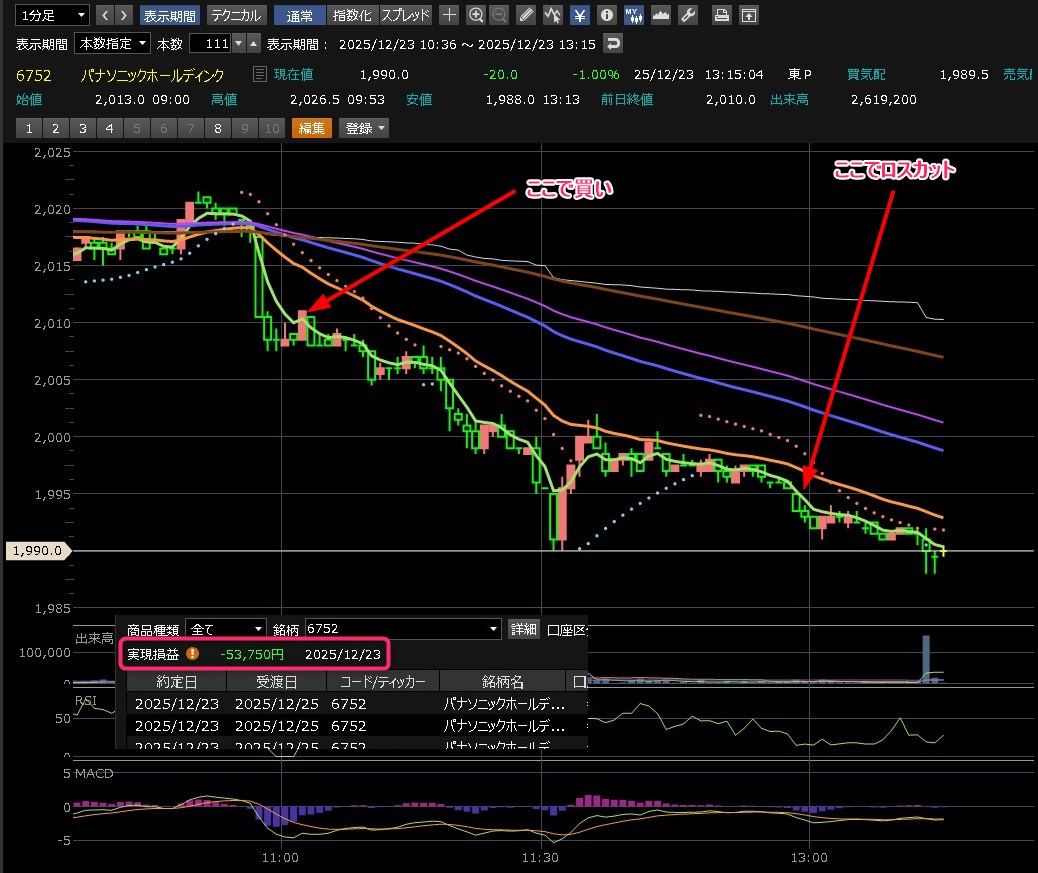This screenshot has height=873, width=1038.
Task: Select chart preset tab 1
Action: 29,128
